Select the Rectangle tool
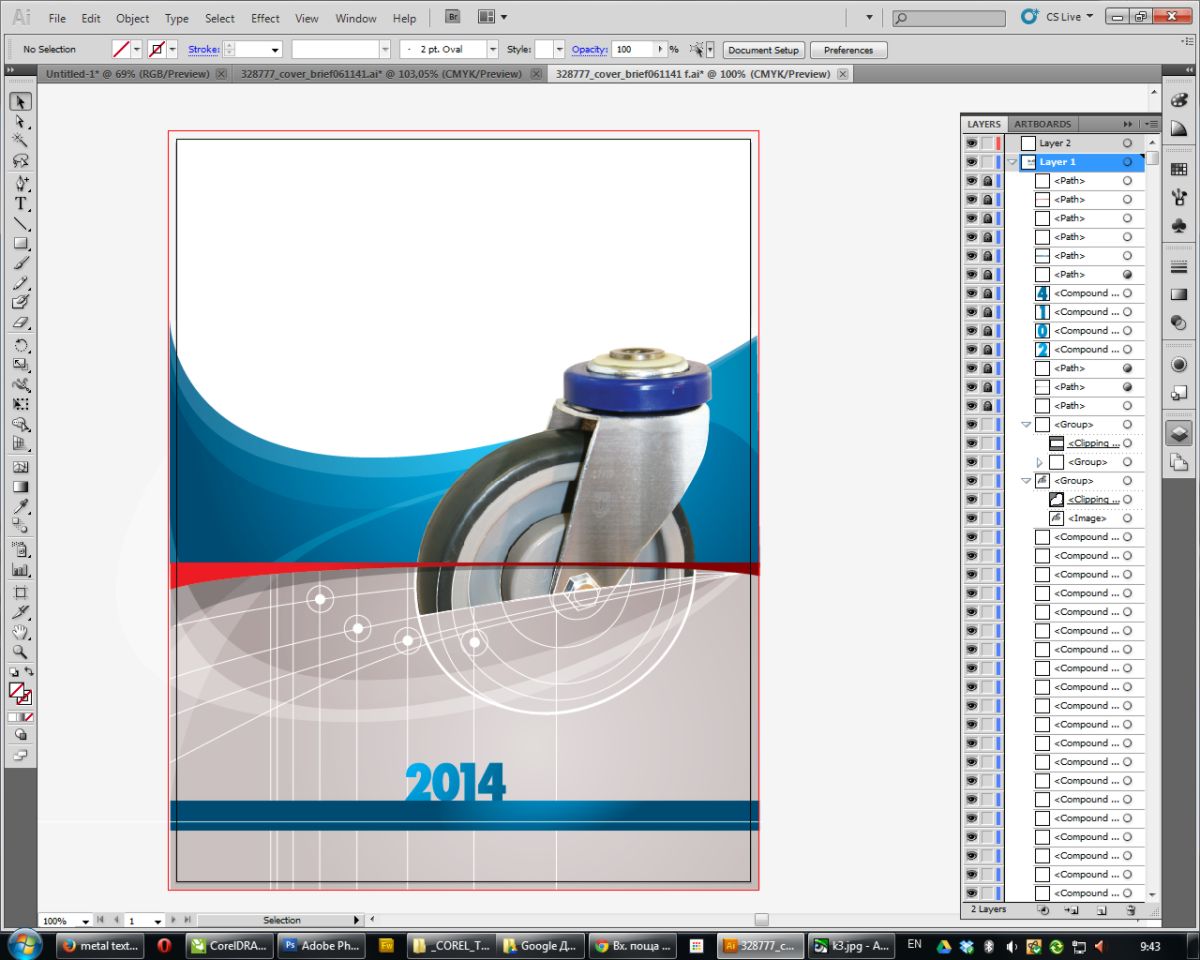 [x=20, y=243]
